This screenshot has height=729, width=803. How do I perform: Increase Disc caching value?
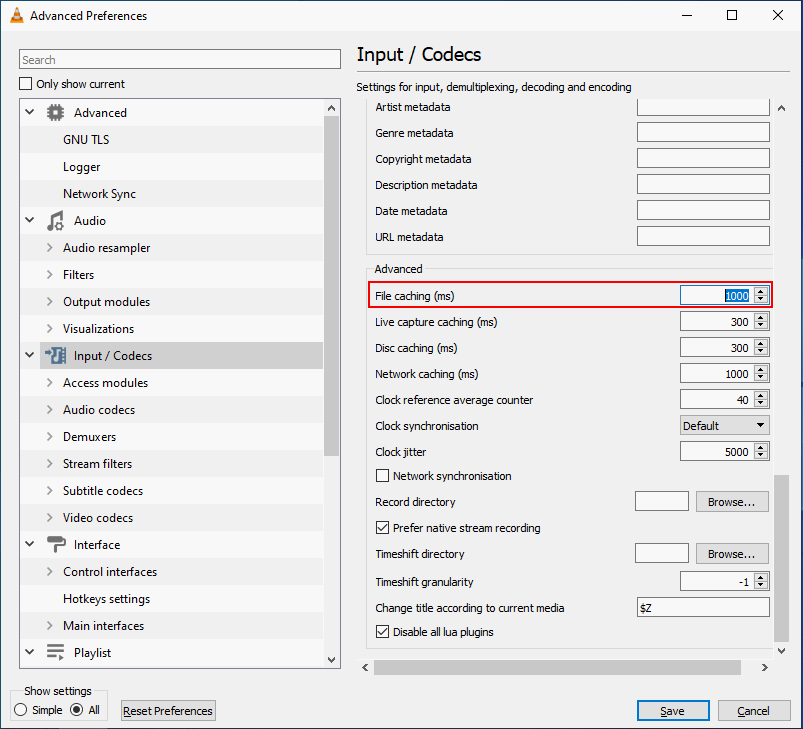[762, 344]
